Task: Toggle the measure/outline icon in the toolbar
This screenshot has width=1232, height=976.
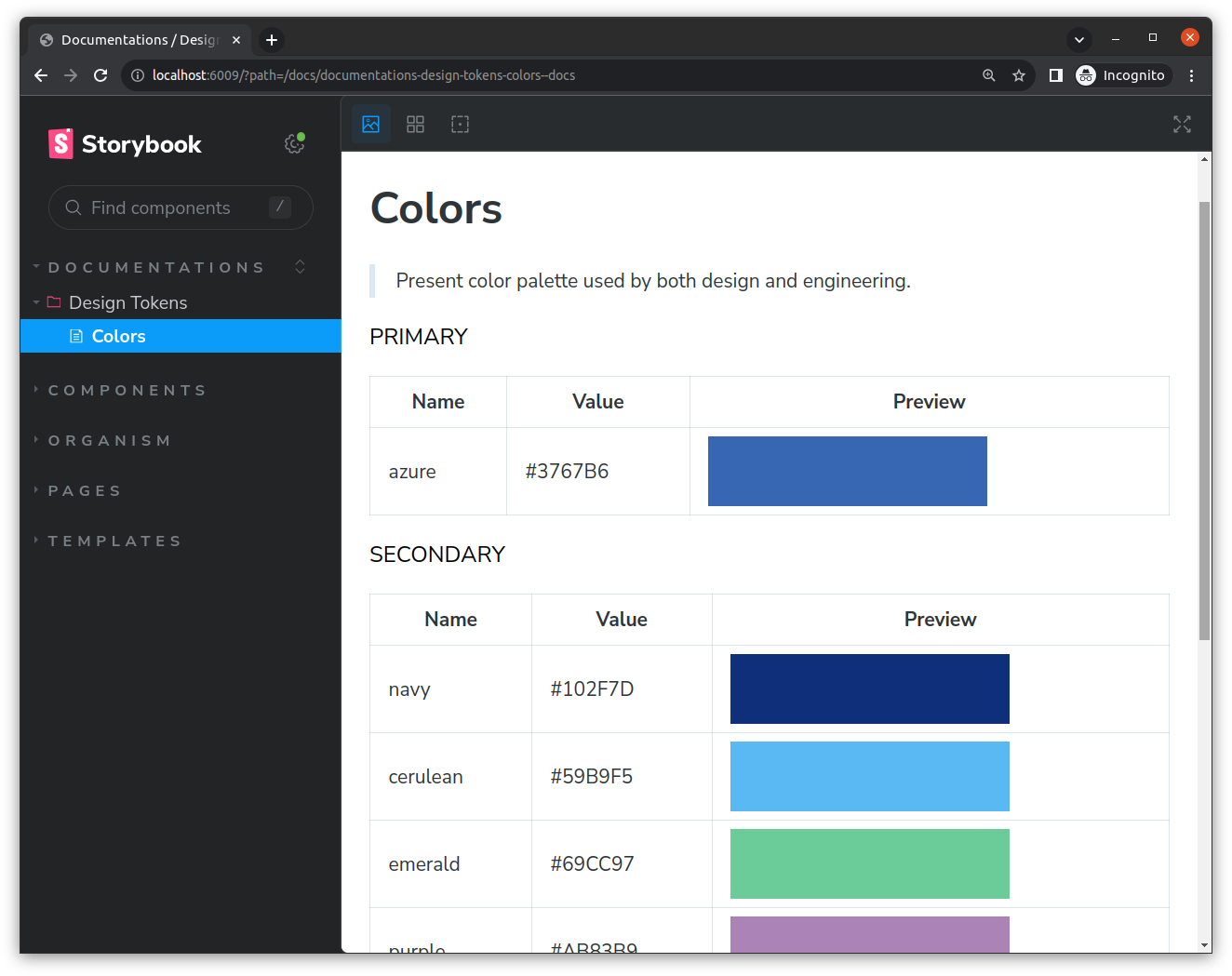Action: coord(460,124)
